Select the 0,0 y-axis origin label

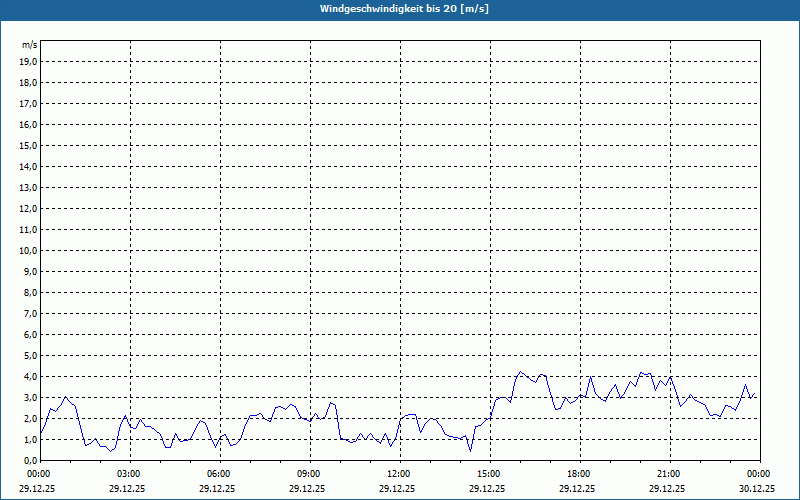click(x=30, y=460)
